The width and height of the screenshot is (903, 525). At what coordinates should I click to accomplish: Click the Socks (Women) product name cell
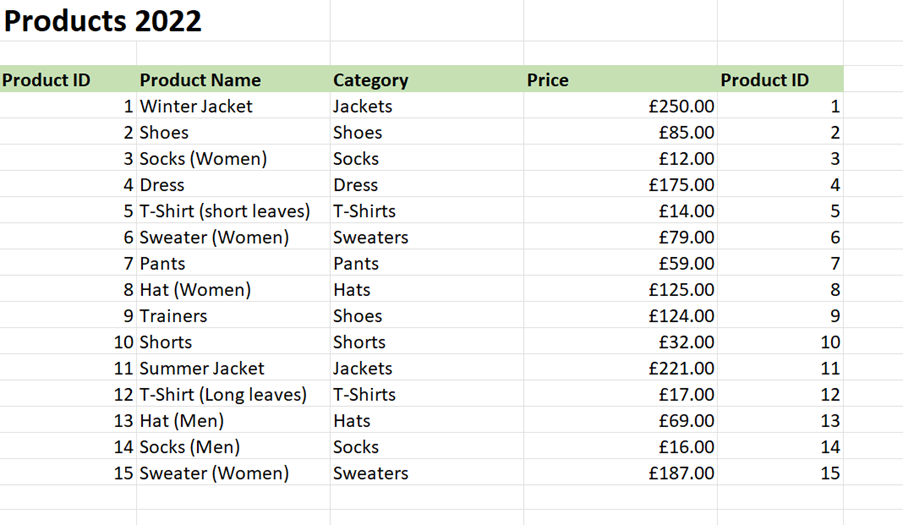coord(233,158)
